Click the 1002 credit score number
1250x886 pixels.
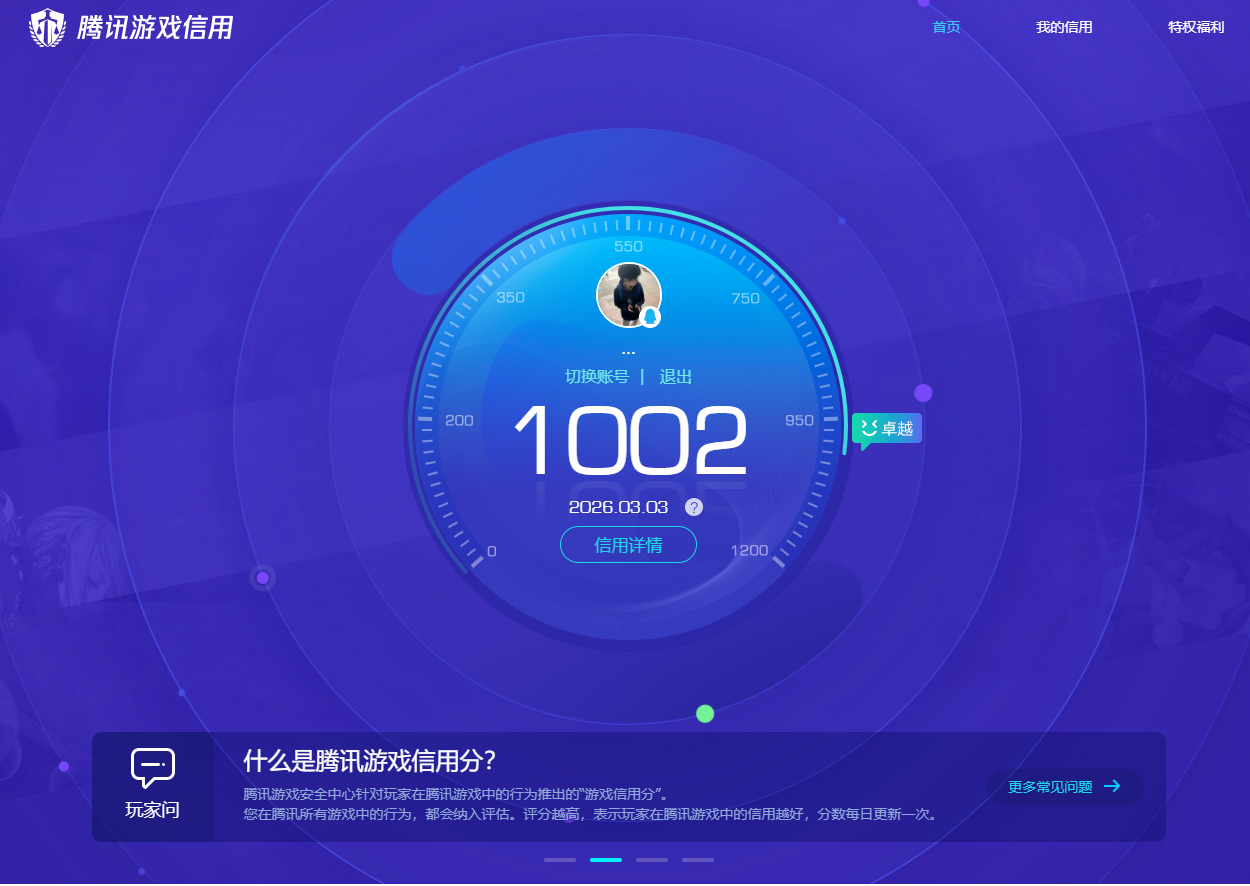[x=630, y=441]
